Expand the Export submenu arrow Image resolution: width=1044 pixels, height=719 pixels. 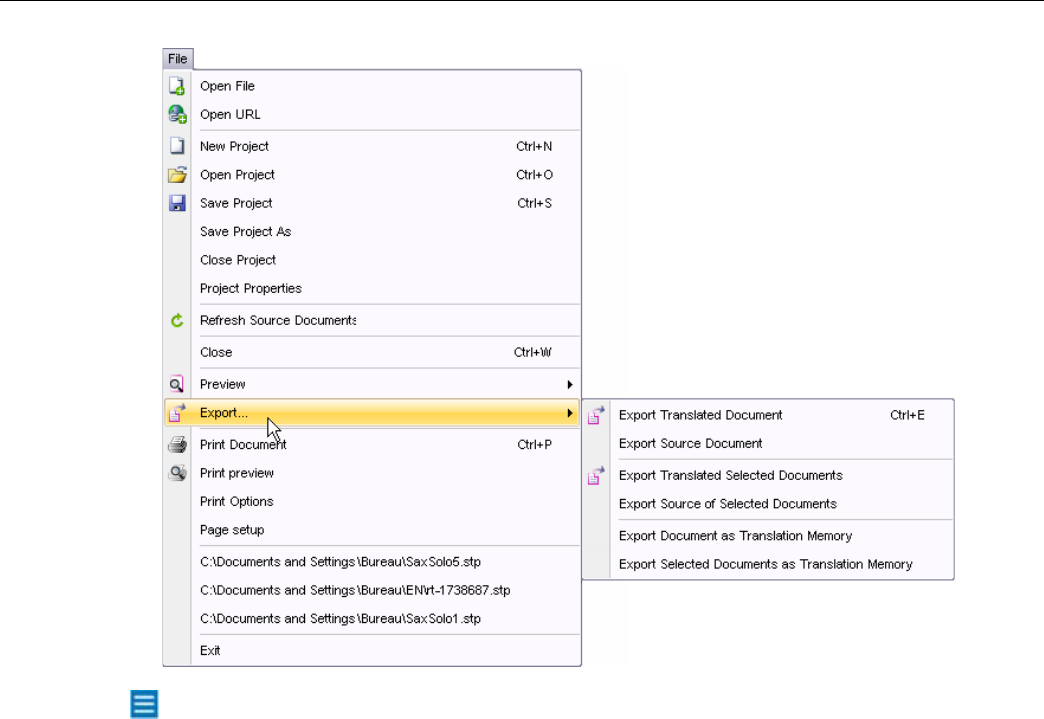point(570,413)
